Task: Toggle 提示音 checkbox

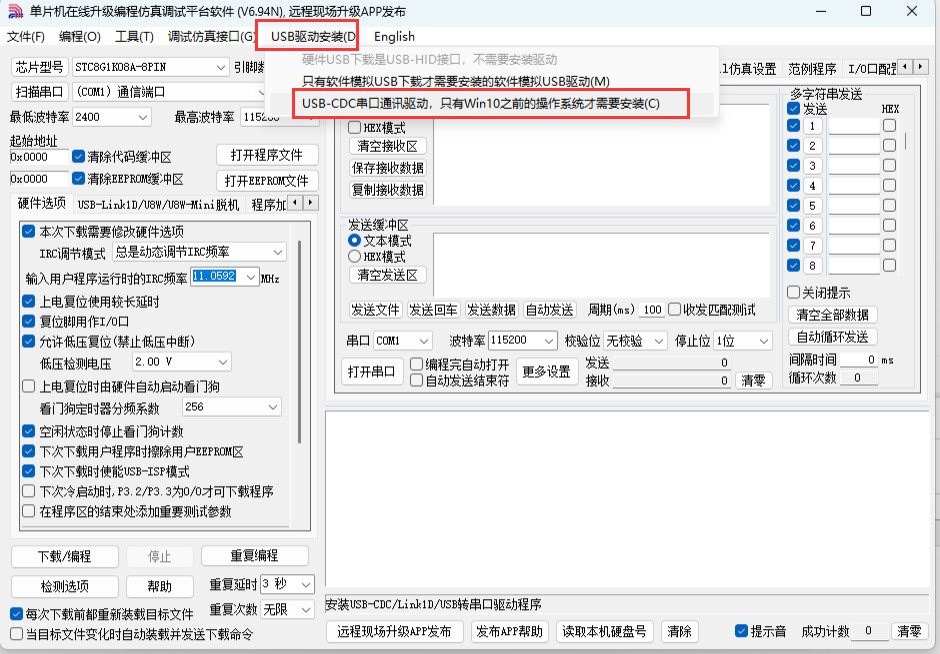Action: (742, 631)
